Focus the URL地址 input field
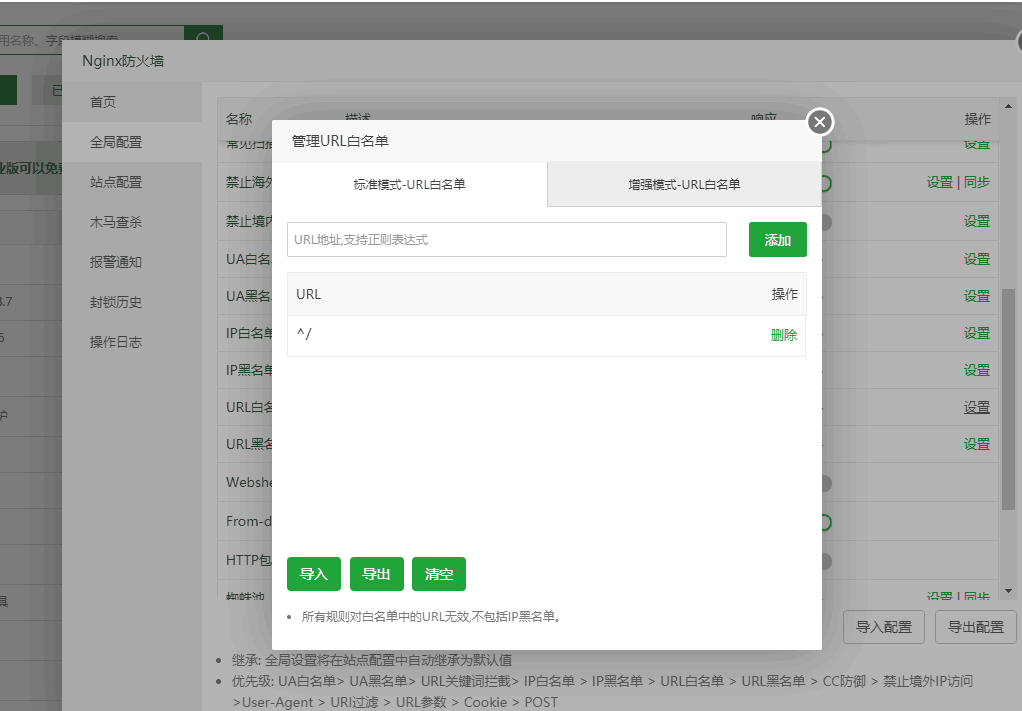Image resolution: width=1022 pixels, height=711 pixels. point(506,239)
